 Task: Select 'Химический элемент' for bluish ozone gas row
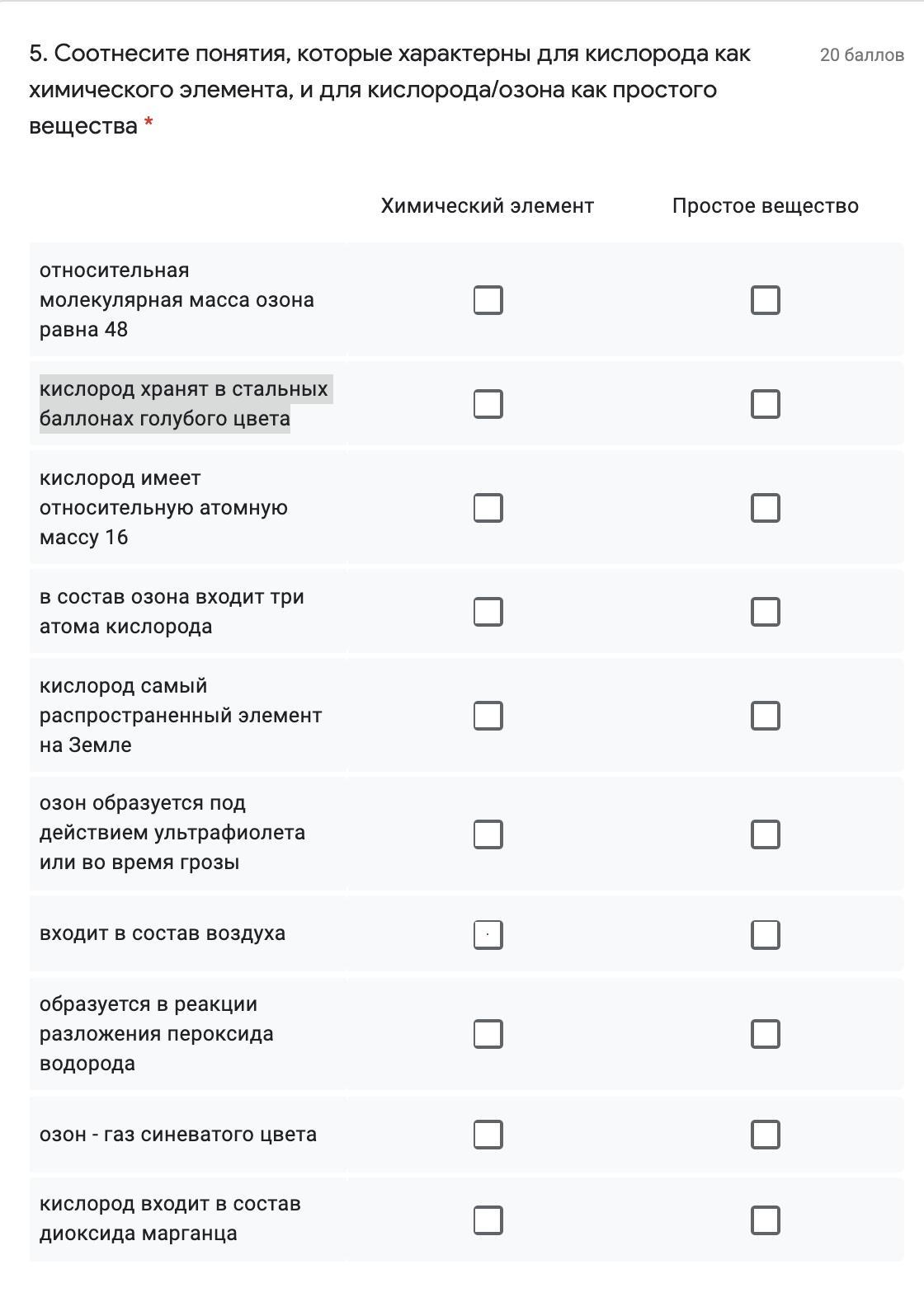(488, 1135)
